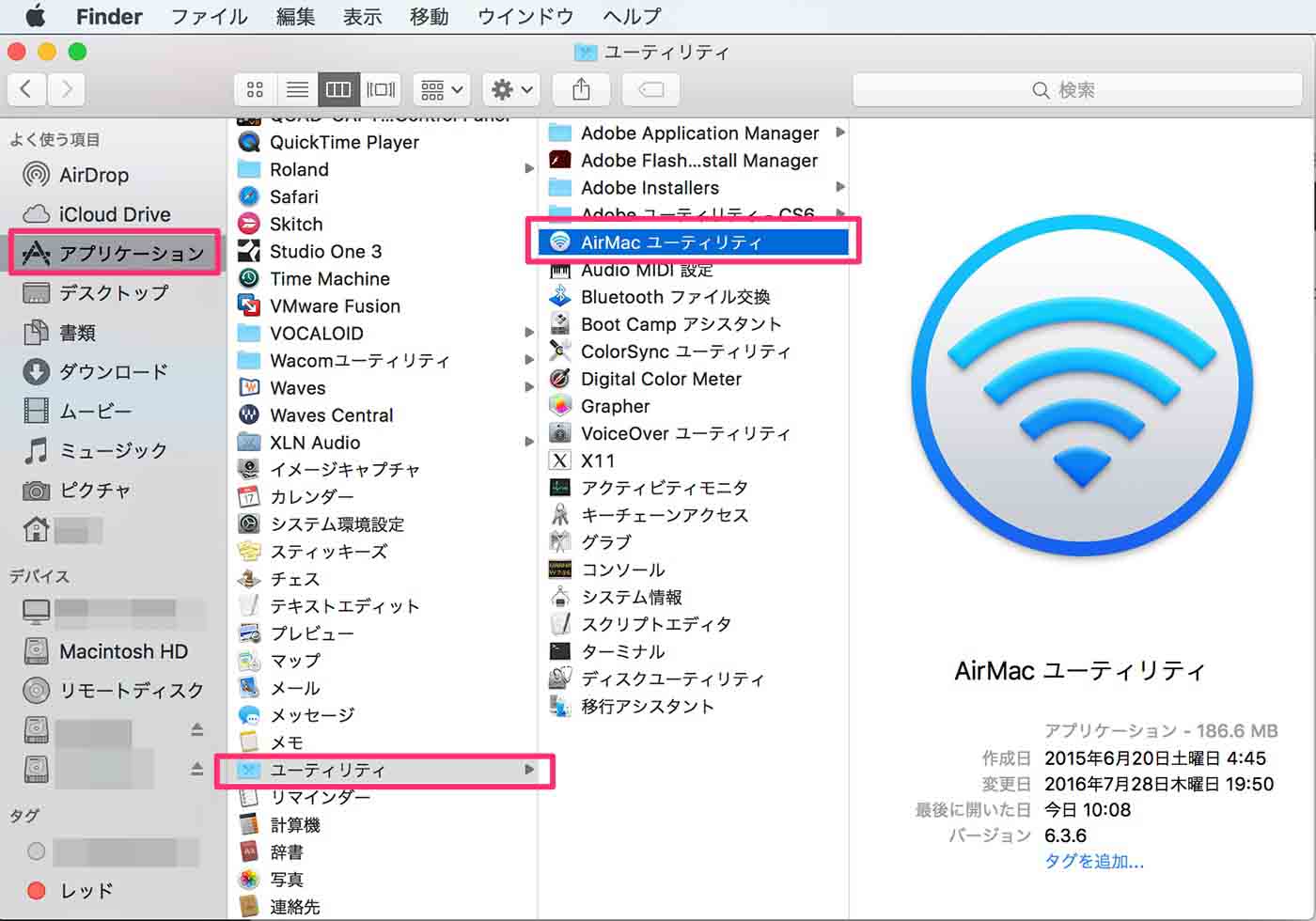1316x921 pixels.
Task: Open the action gear dropdown menu
Action: click(x=511, y=89)
